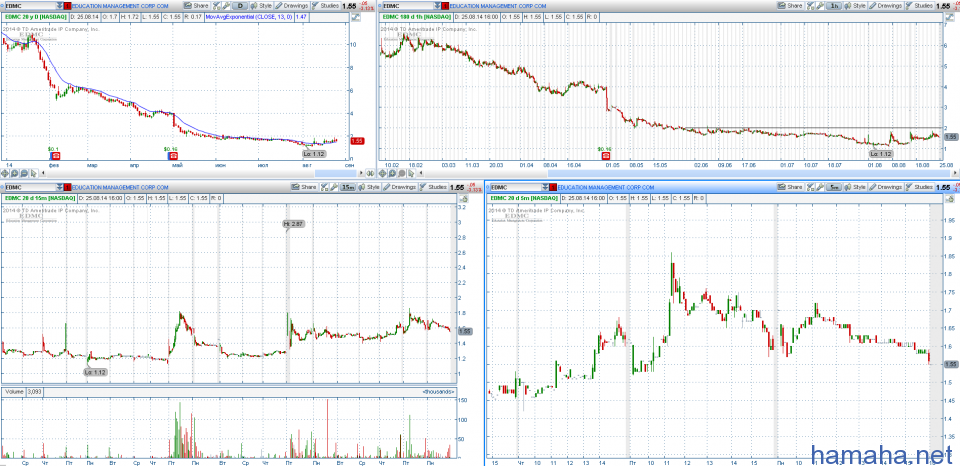This screenshot has height=466, width=960.
Task: Click into the EDMC symbol field of the 5m chart
Action: point(516,187)
